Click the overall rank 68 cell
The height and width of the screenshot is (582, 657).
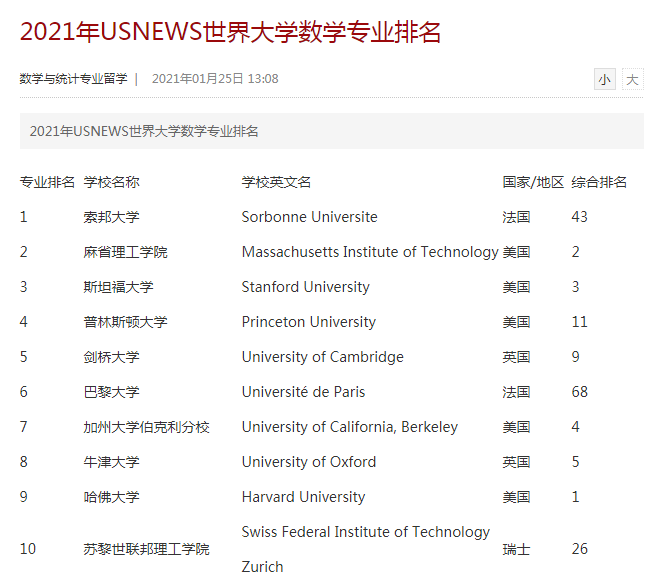(x=579, y=392)
